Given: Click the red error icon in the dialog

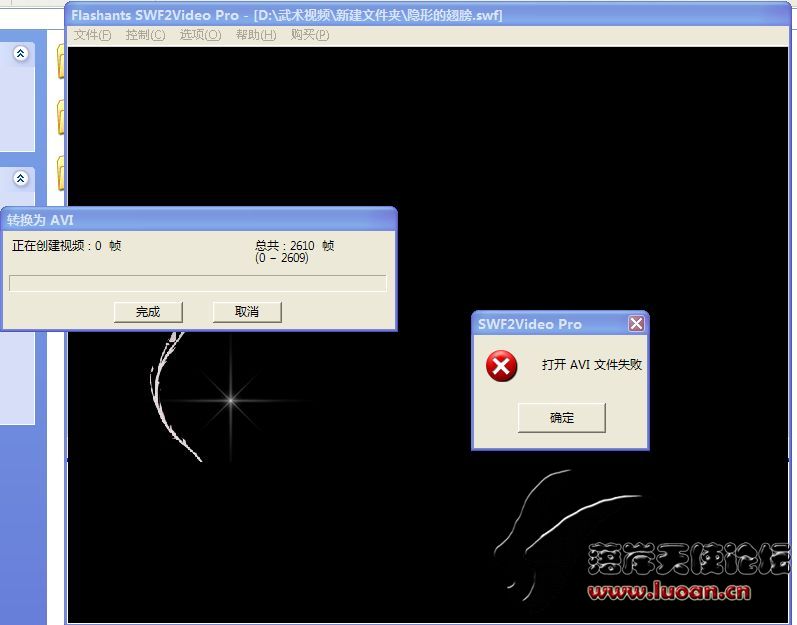Looking at the screenshot, I should click(501, 366).
